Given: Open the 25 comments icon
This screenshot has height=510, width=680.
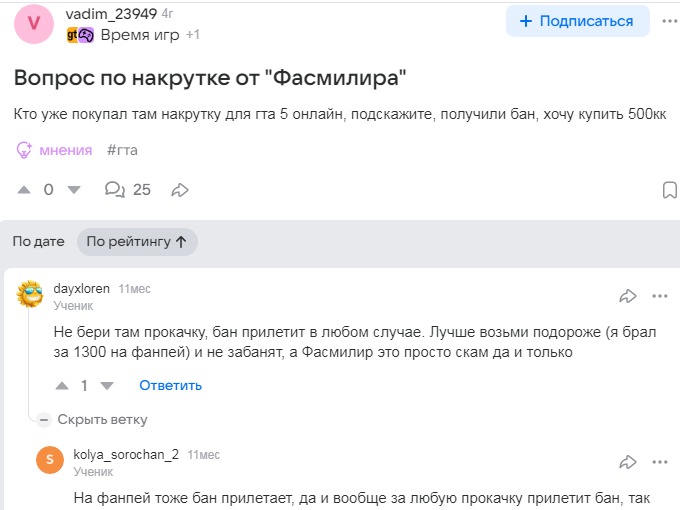Looking at the screenshot, I should 116,189.
